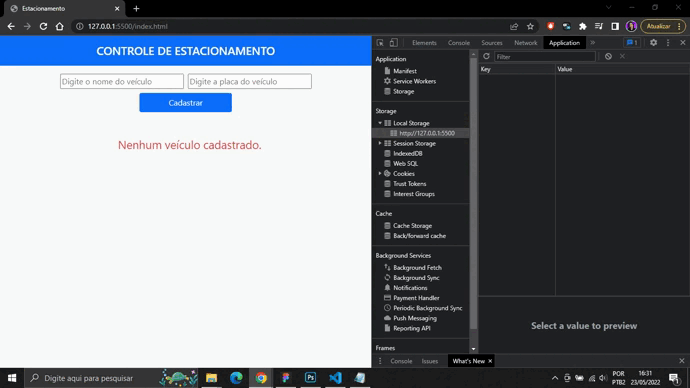Screen dimensions: 690x388
Task: Expand the Cookies tree item
Action: click(x=380, y=173)
